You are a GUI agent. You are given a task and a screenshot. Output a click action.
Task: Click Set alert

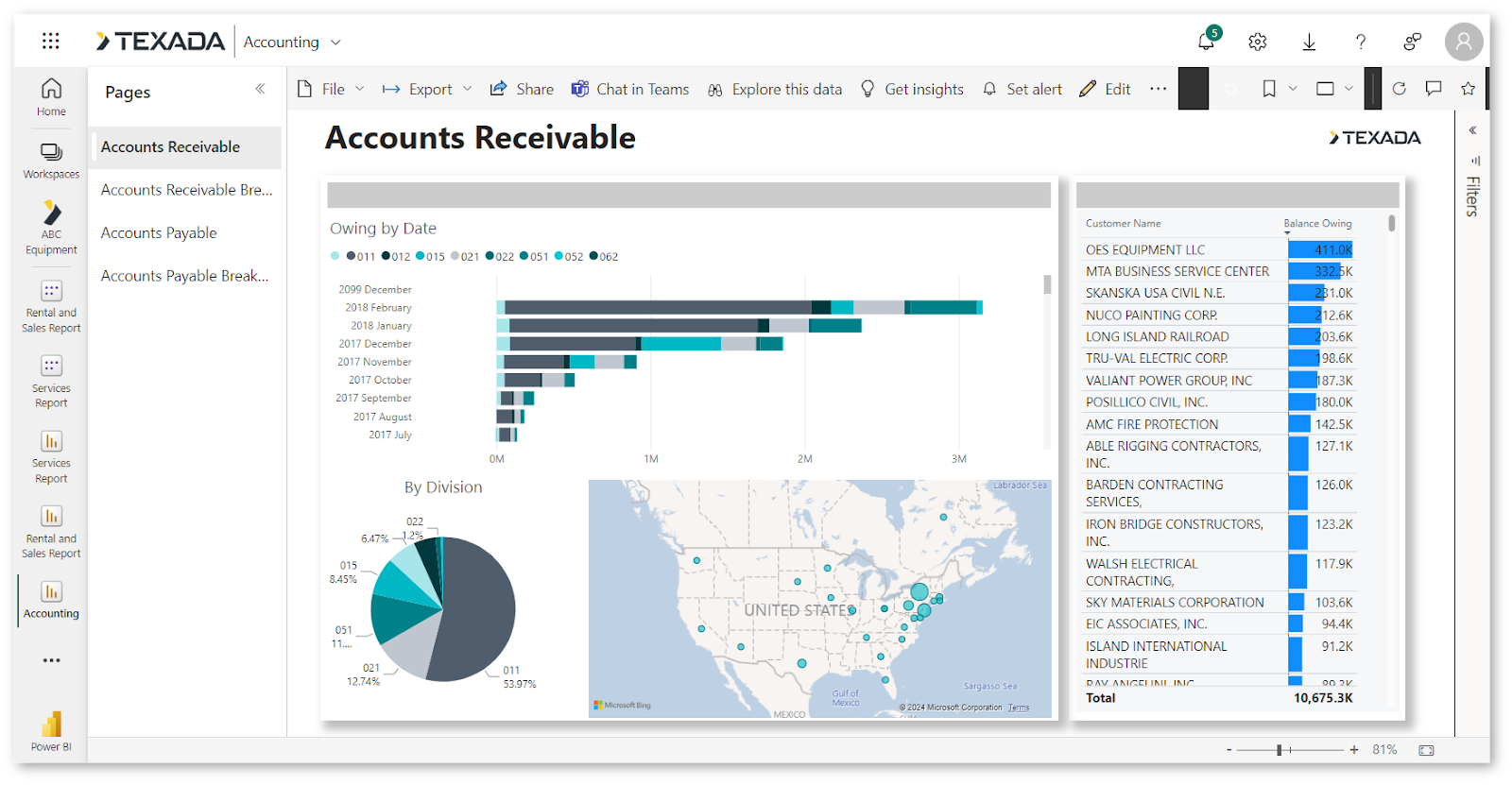[x=1022, y=89]
